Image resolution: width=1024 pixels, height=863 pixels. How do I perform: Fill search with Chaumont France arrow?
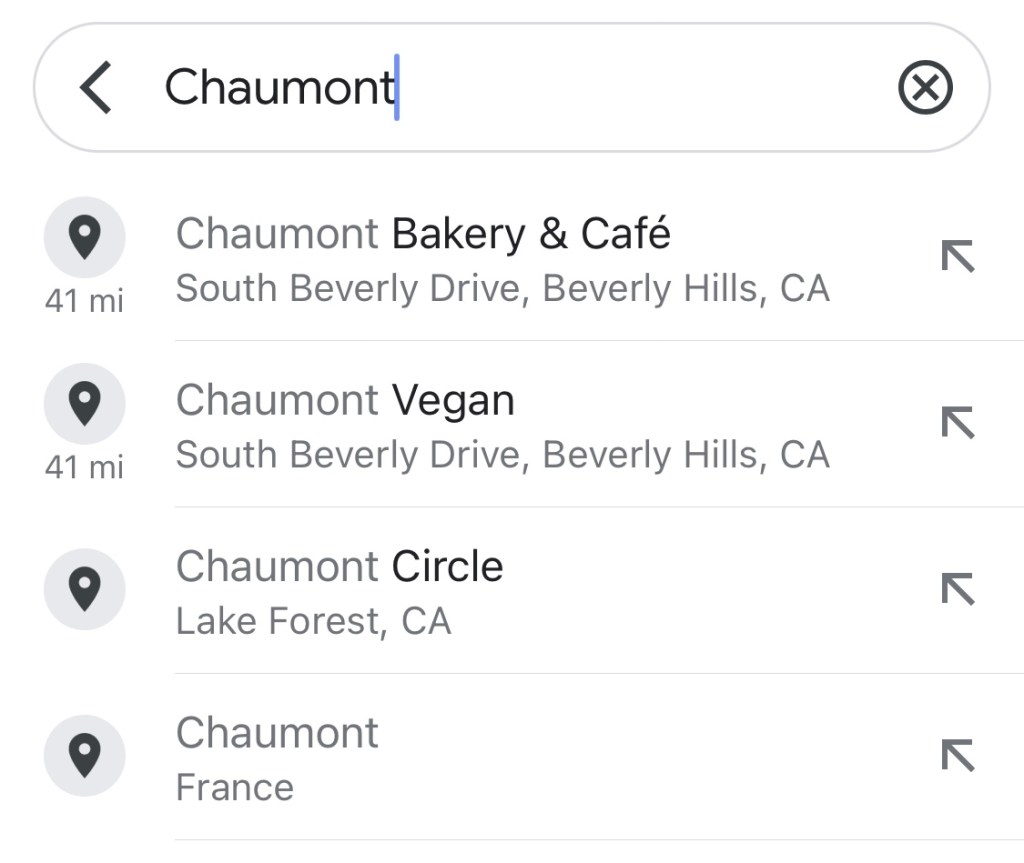[x=957, y=755]
